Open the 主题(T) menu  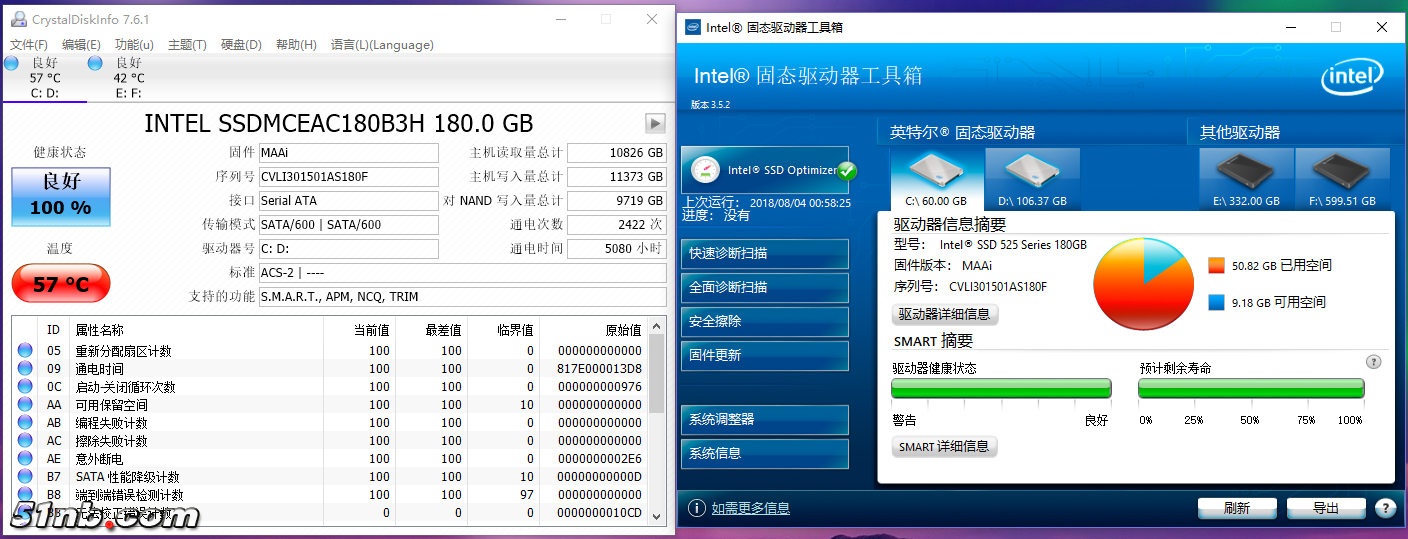(187, 45)
